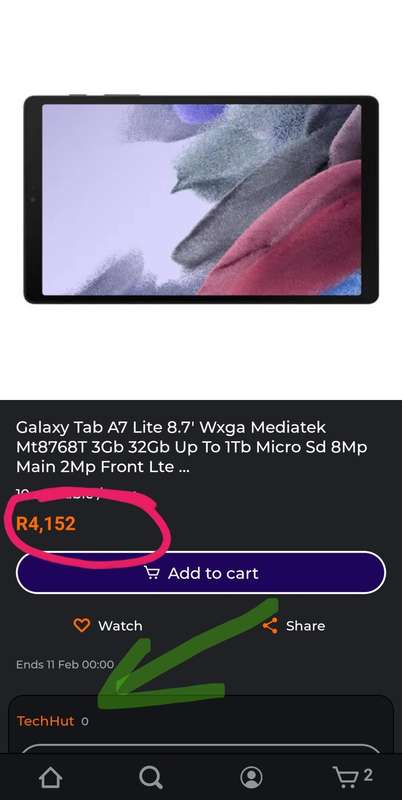This screenshot has width=402, height=800.
Task: Open the profile account icon
Action: [252, 778]
